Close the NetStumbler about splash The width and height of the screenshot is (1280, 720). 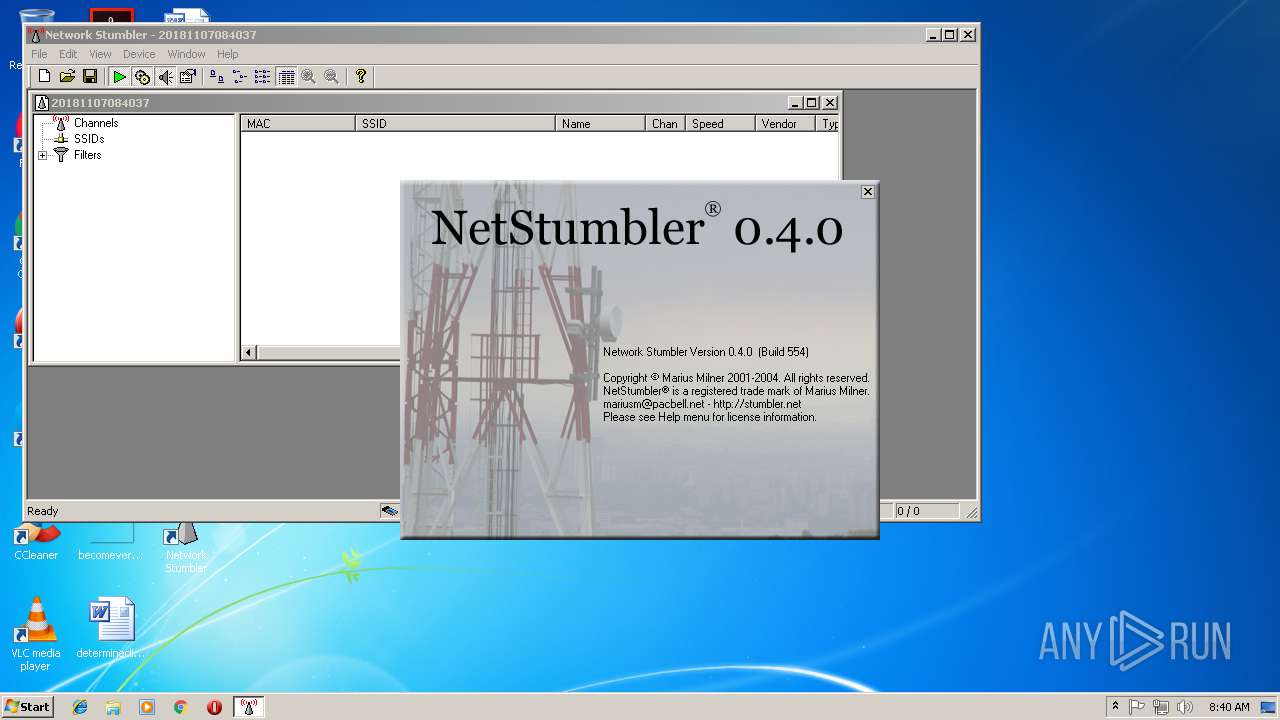pos(868,191)
